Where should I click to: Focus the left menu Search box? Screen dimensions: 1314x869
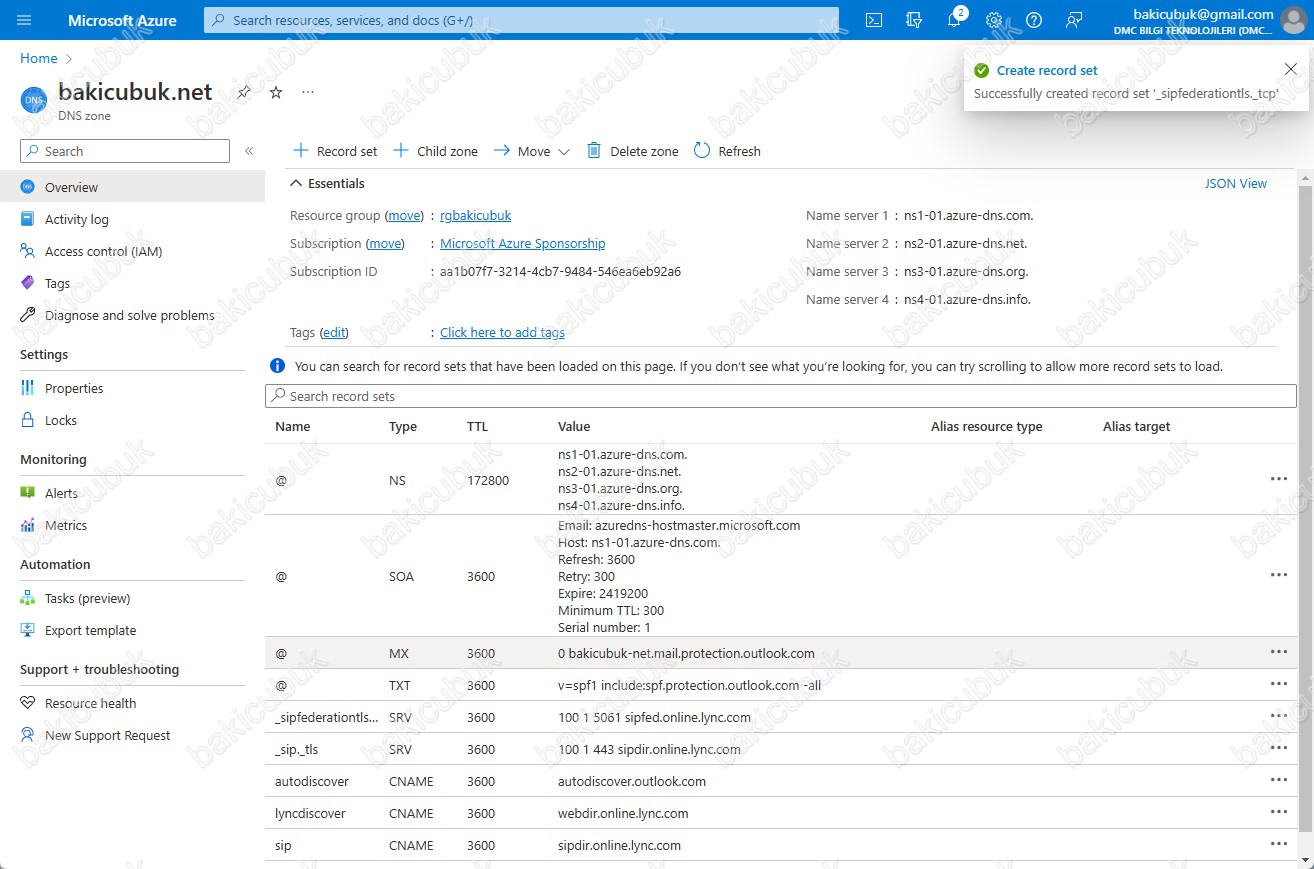point(125,151)
